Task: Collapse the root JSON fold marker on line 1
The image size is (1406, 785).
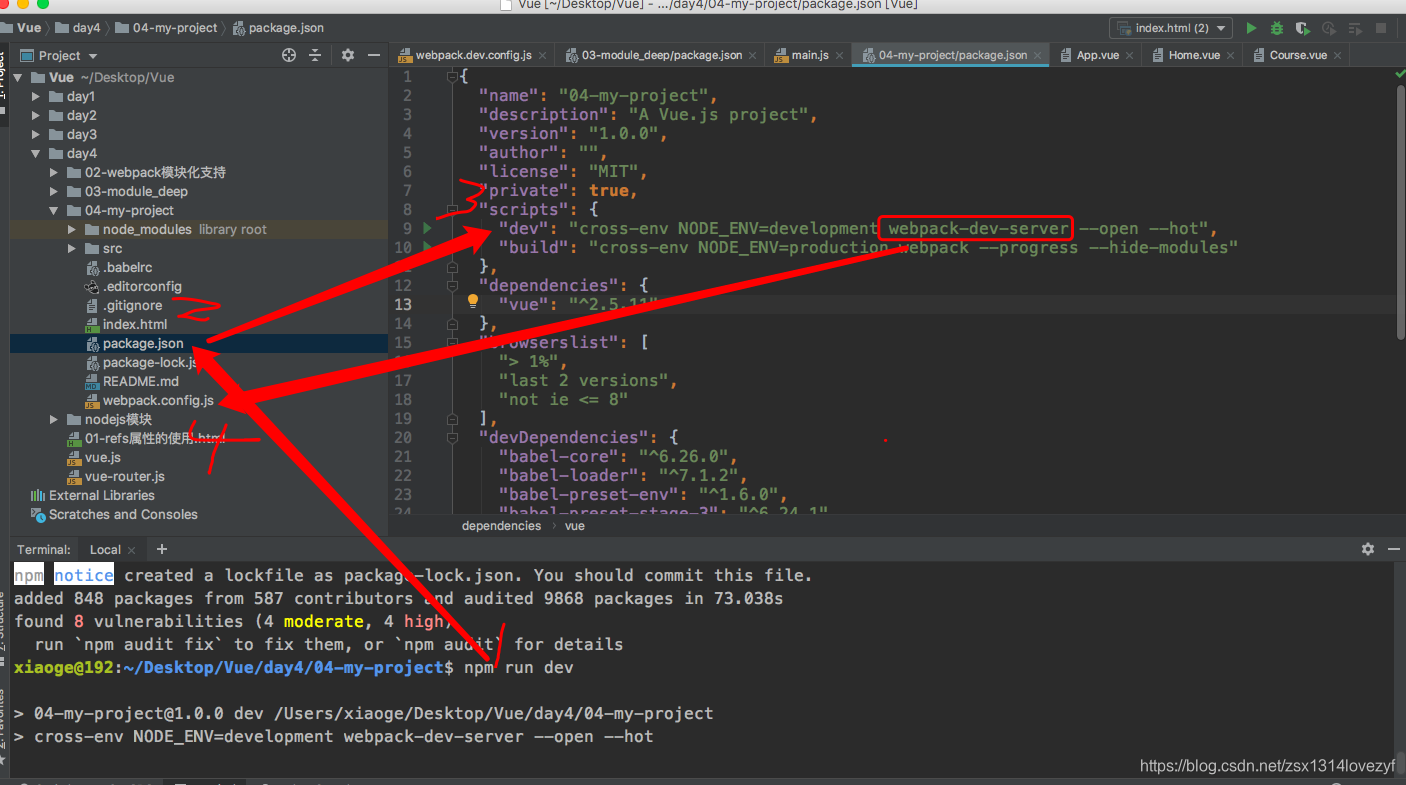Action: click(452, 76)
